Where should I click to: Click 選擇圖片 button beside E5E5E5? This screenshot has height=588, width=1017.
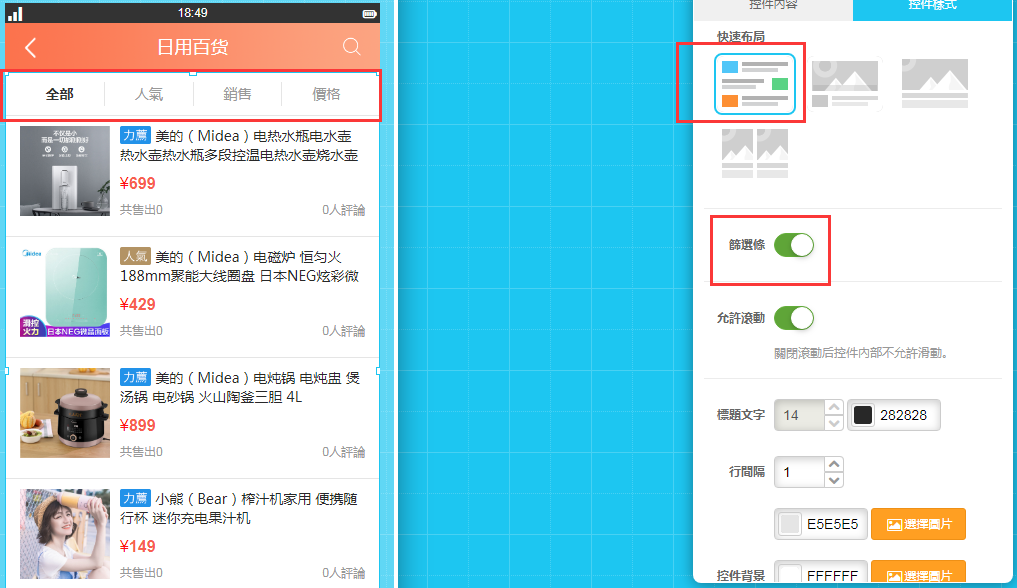coord(918,524)
